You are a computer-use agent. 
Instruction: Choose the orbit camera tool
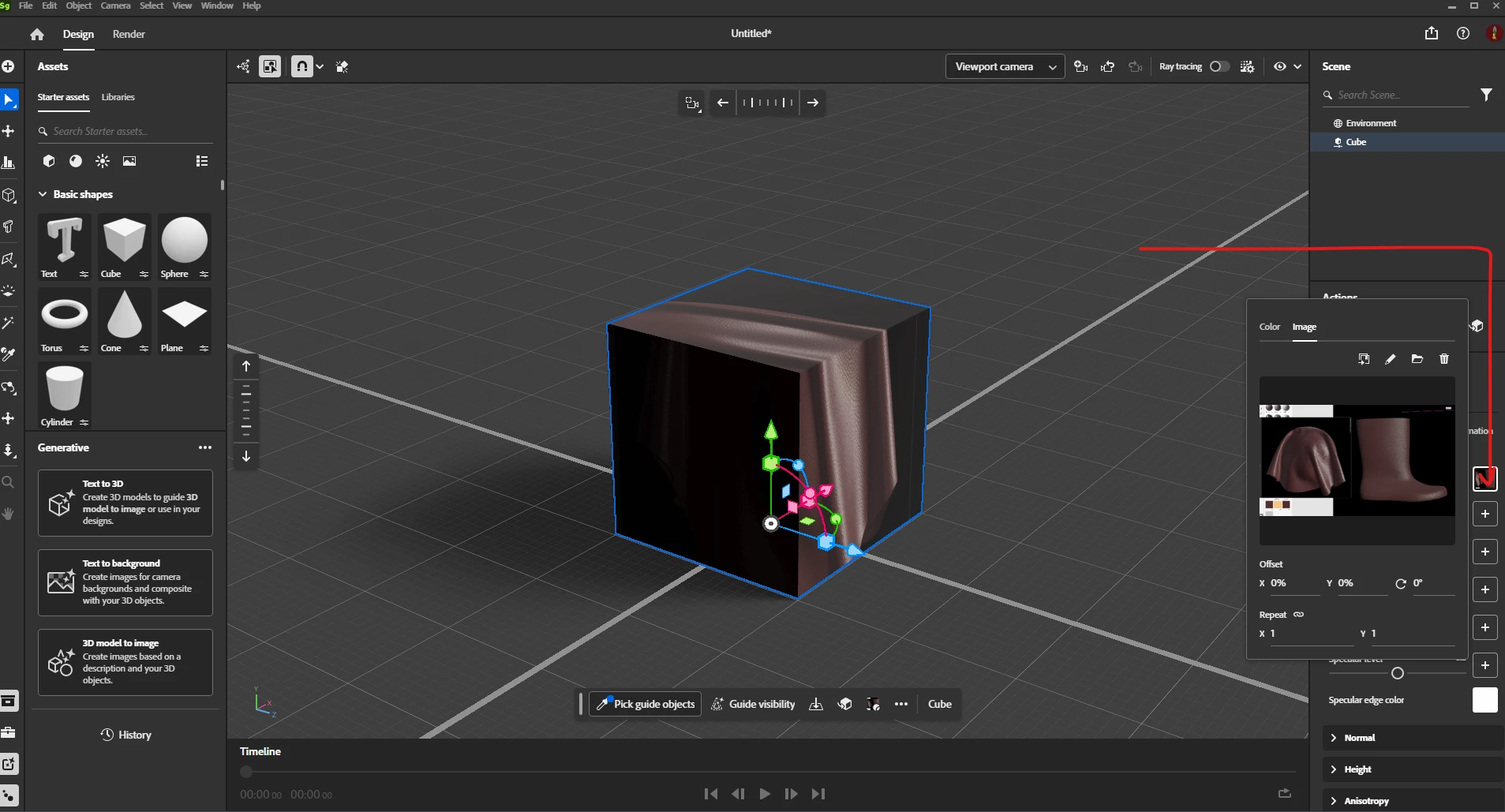tap(9, 387)
